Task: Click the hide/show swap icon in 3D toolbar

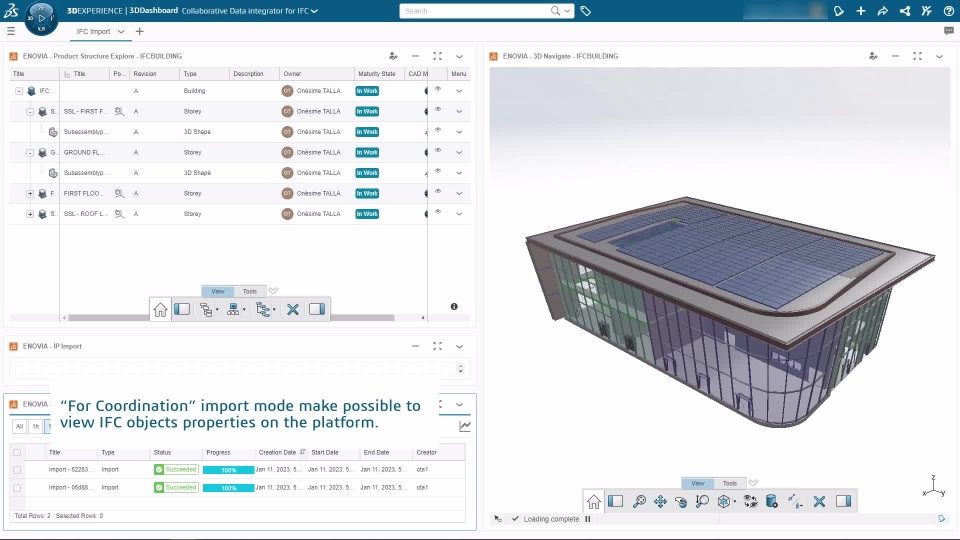Action: 751,501
